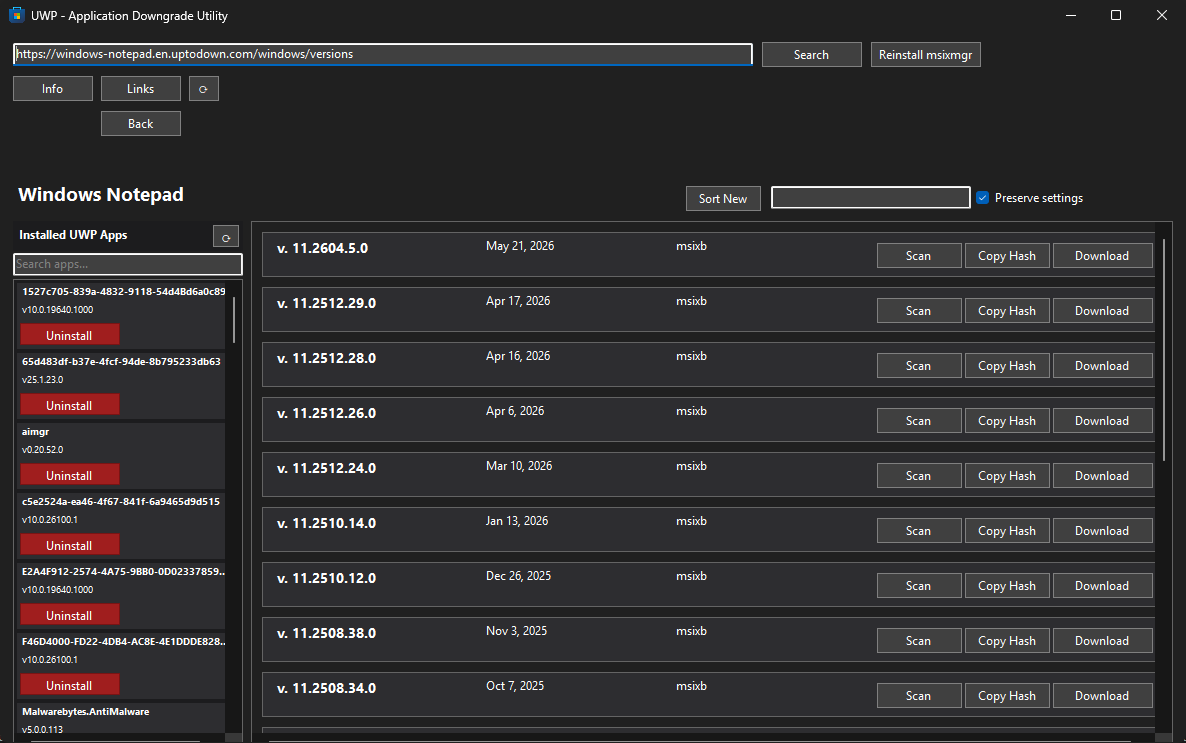1186x743 pixels.
Task: Copy Hash for version 11.2508.38.0
Action: coord(1007,641)
